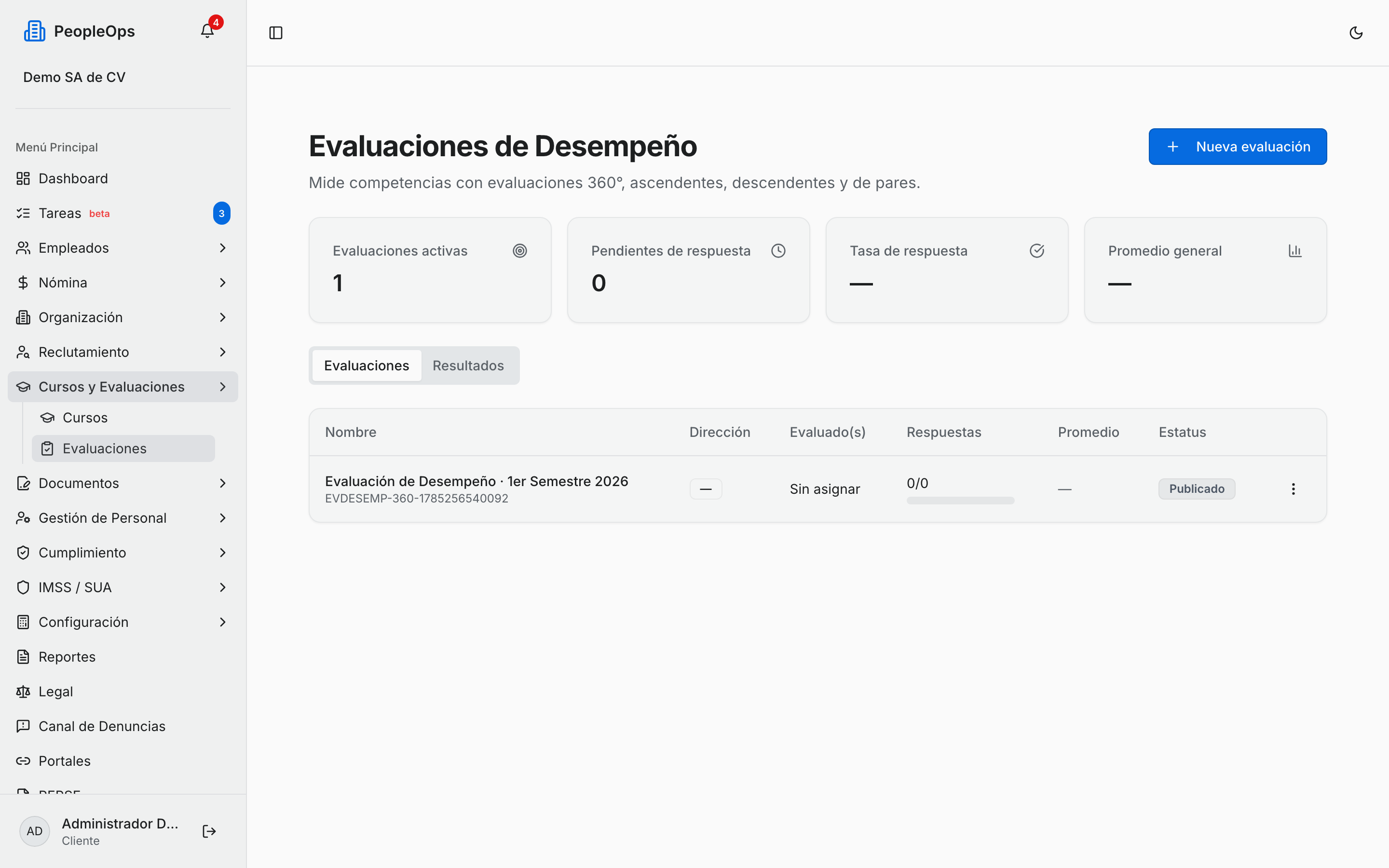
Task: Click the Legal scales icon
Action: [23, 692]
